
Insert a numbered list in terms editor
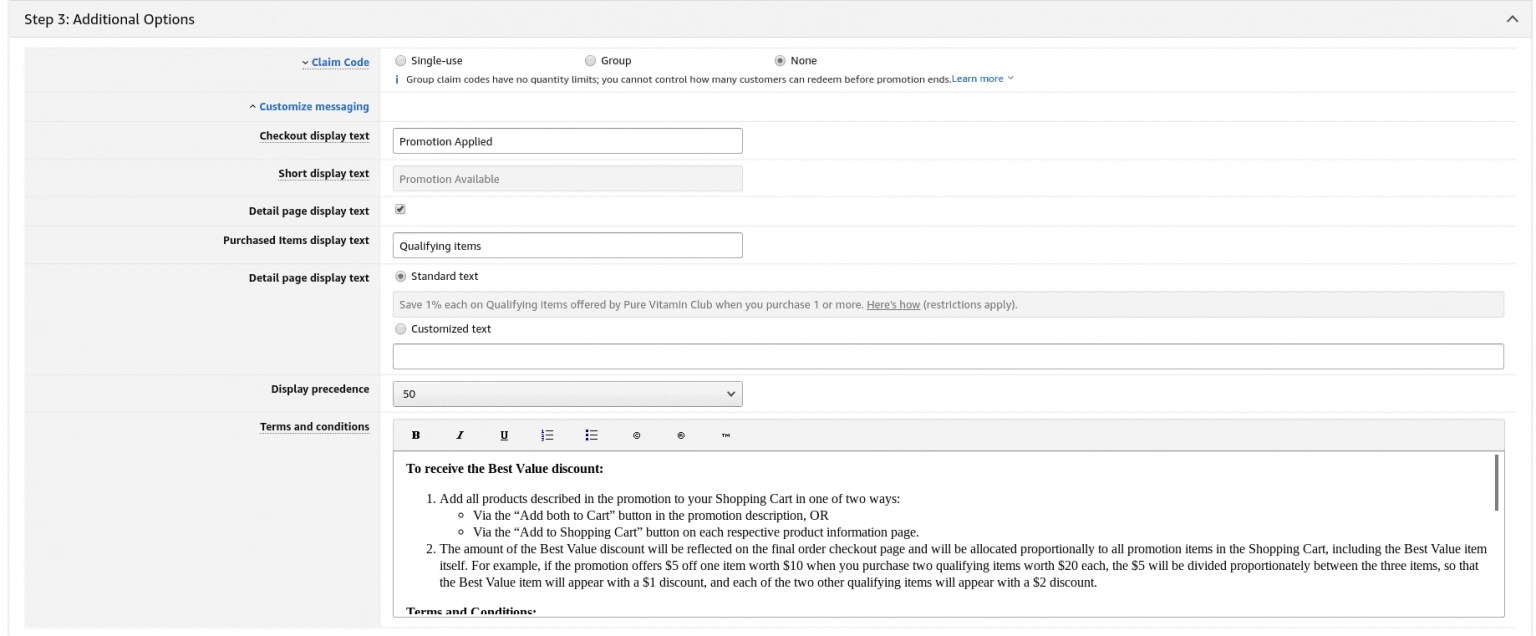[x=546, y=434]
